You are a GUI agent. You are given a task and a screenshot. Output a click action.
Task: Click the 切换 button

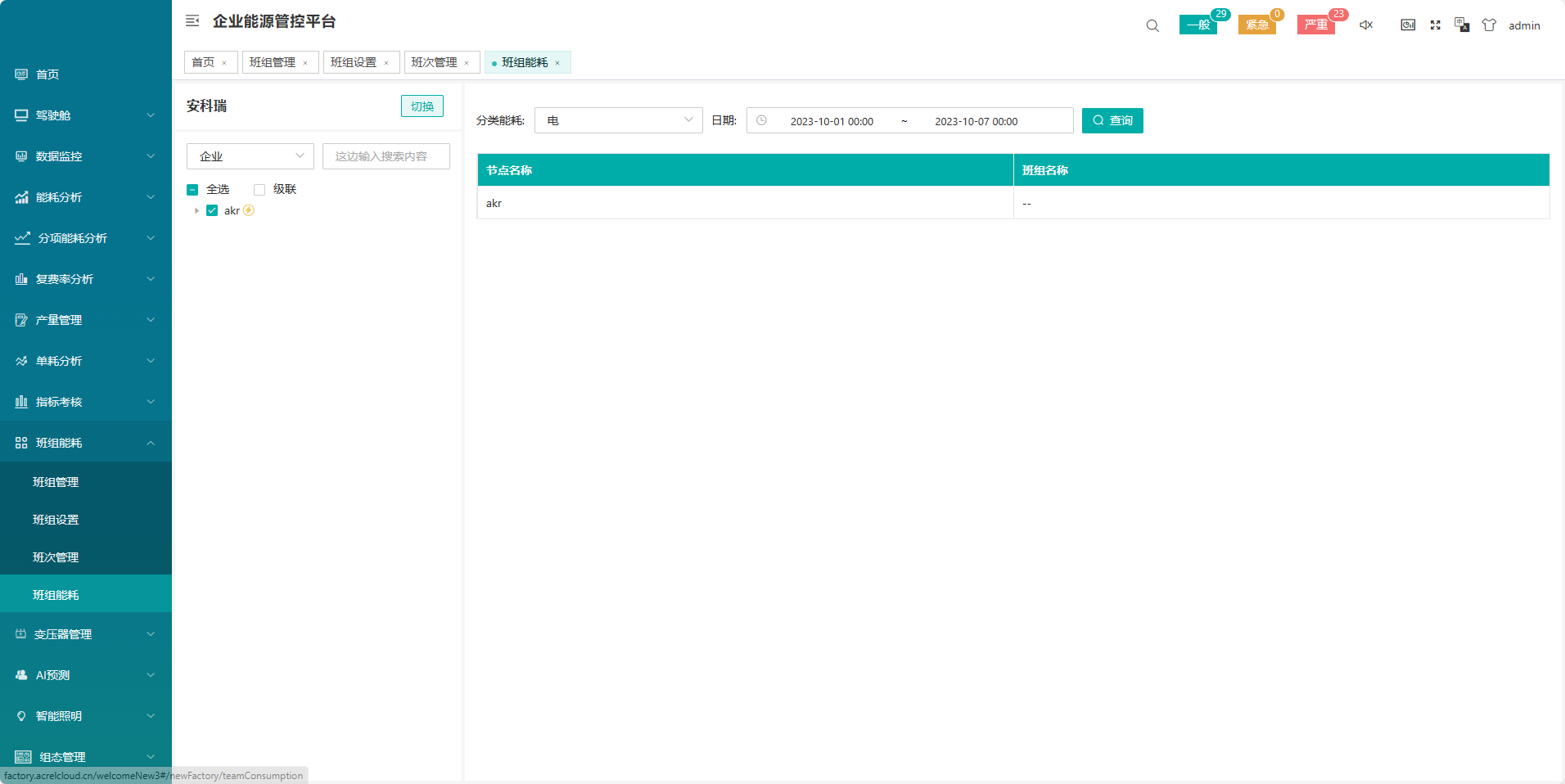(422, 106)
